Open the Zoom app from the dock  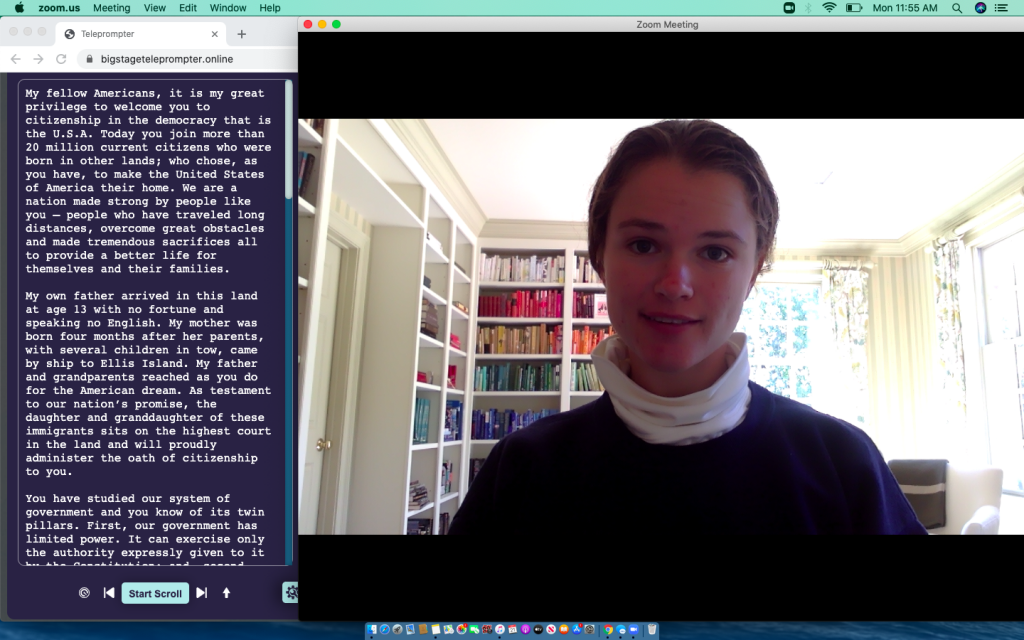pyautogui.click(x=633, y=630)
